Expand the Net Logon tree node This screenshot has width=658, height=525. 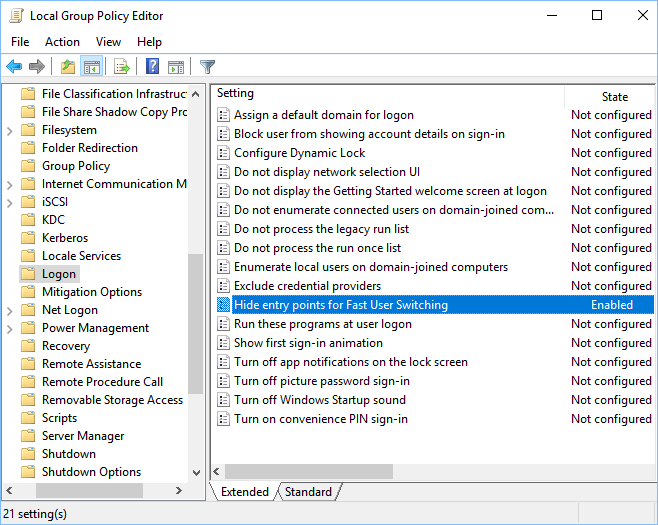click(9, 310)
